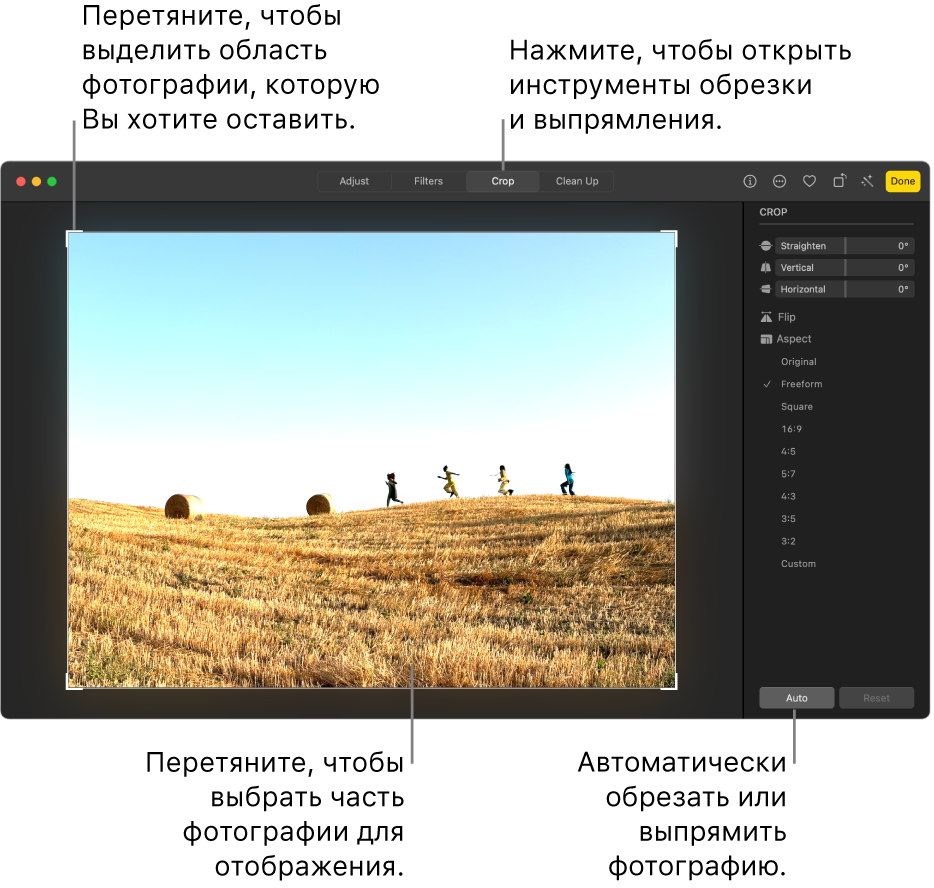Screen dimensions: 934x888
Task: Open the More options ellipsis menu
Action: 780,181
